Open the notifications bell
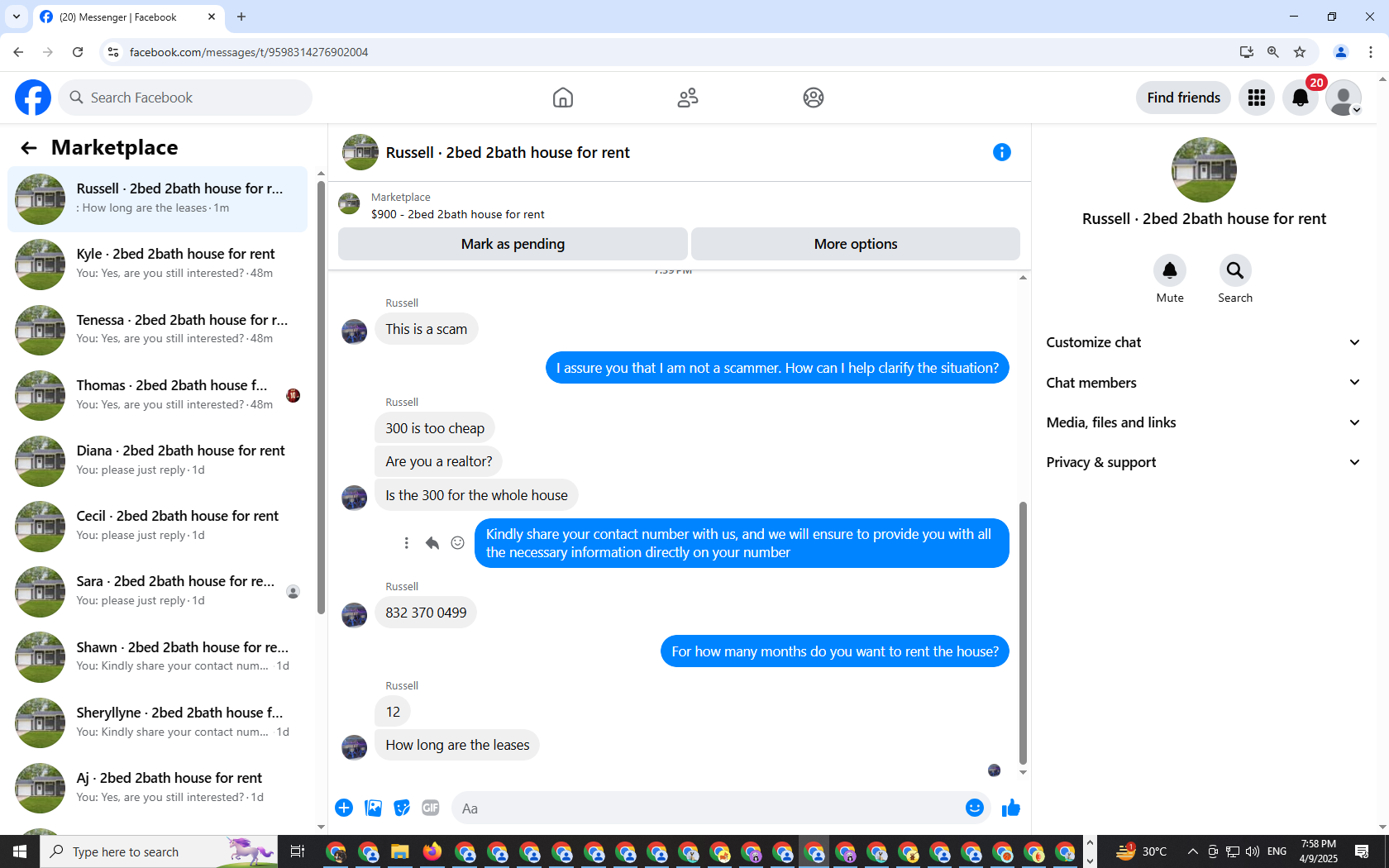The height and width of the screenshot is (868, 1389). click(x=1301, y=98)
